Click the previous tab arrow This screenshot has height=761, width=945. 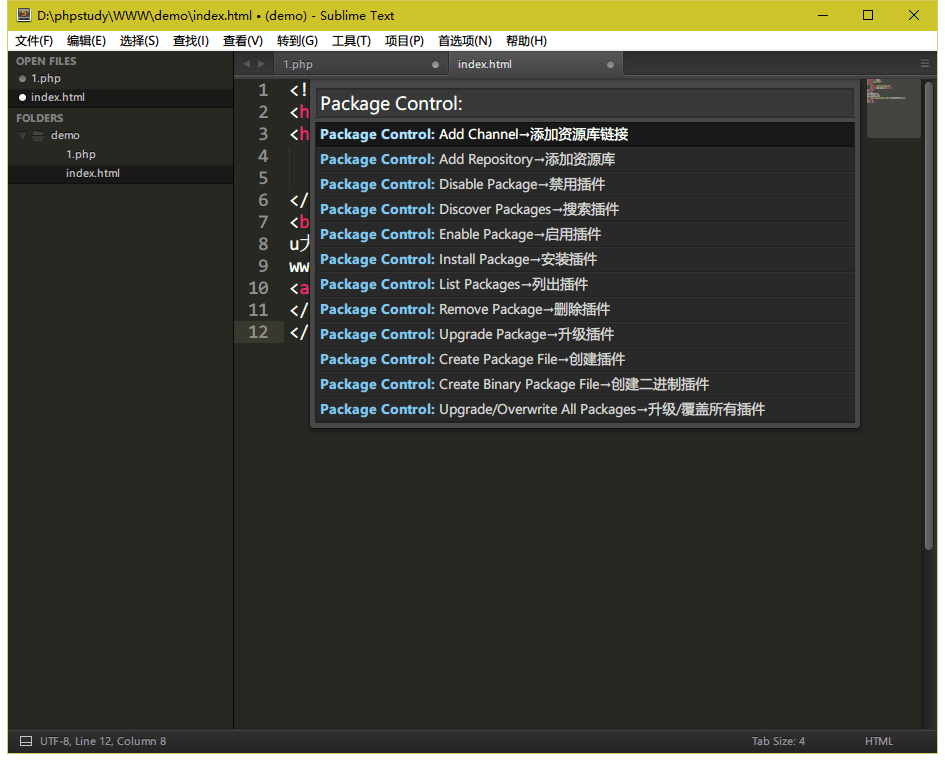[247, 64]
